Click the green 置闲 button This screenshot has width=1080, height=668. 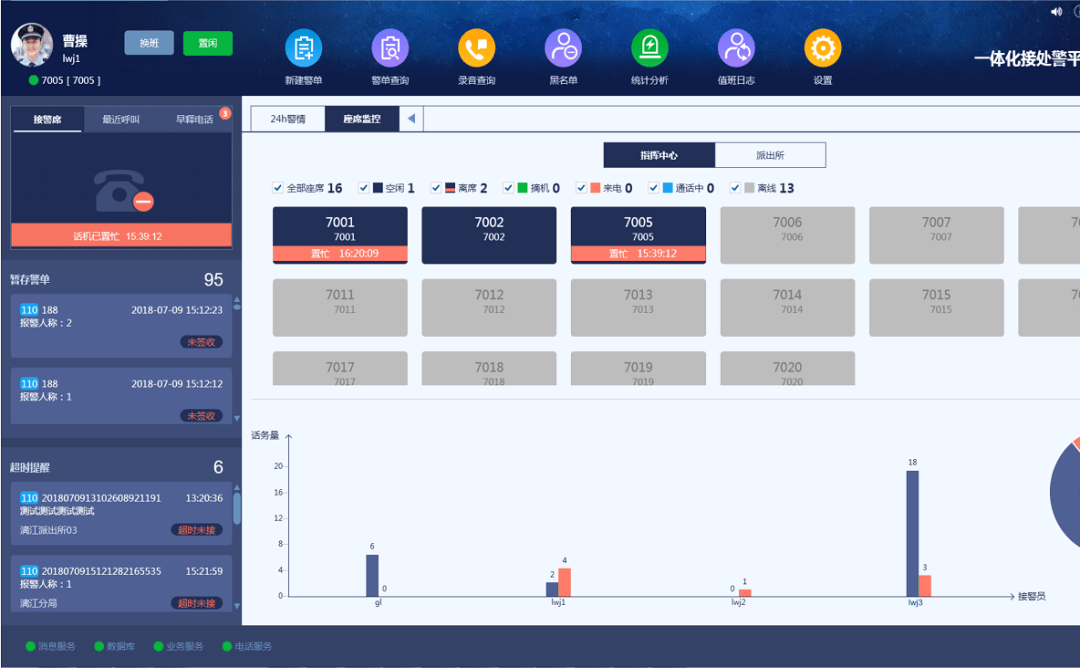point(208,43)
